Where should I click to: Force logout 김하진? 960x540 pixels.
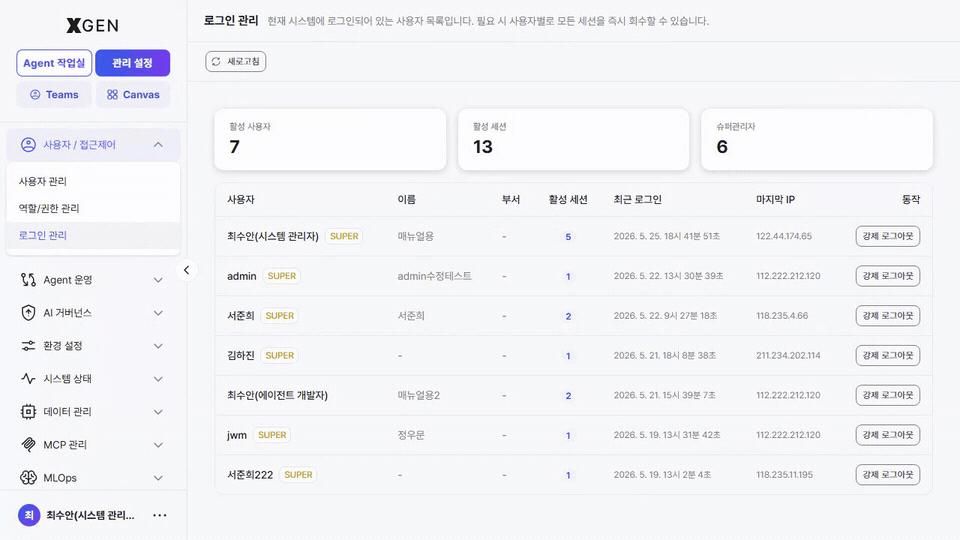click(888, 355)
